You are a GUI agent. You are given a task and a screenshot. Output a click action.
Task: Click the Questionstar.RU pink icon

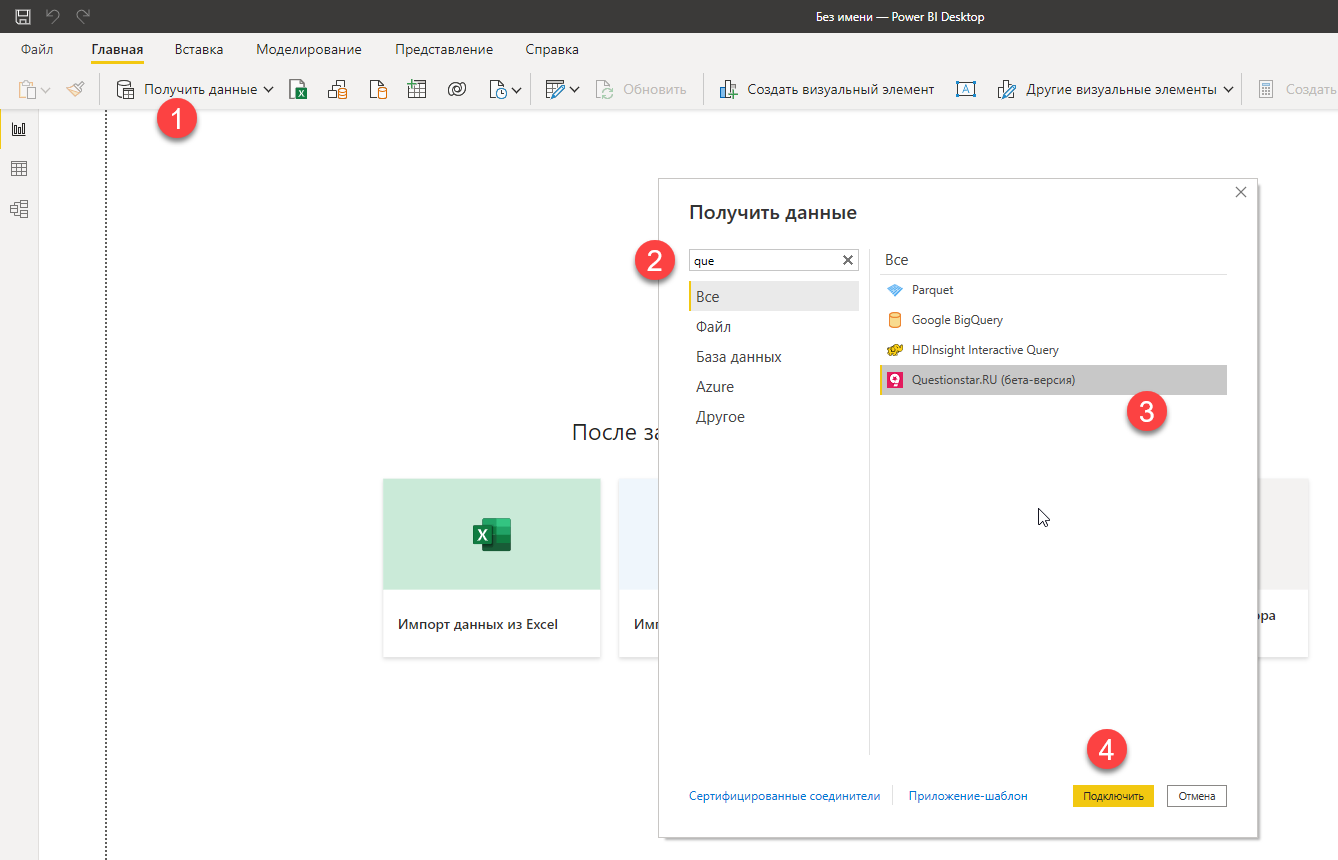(x=895, y=380)
